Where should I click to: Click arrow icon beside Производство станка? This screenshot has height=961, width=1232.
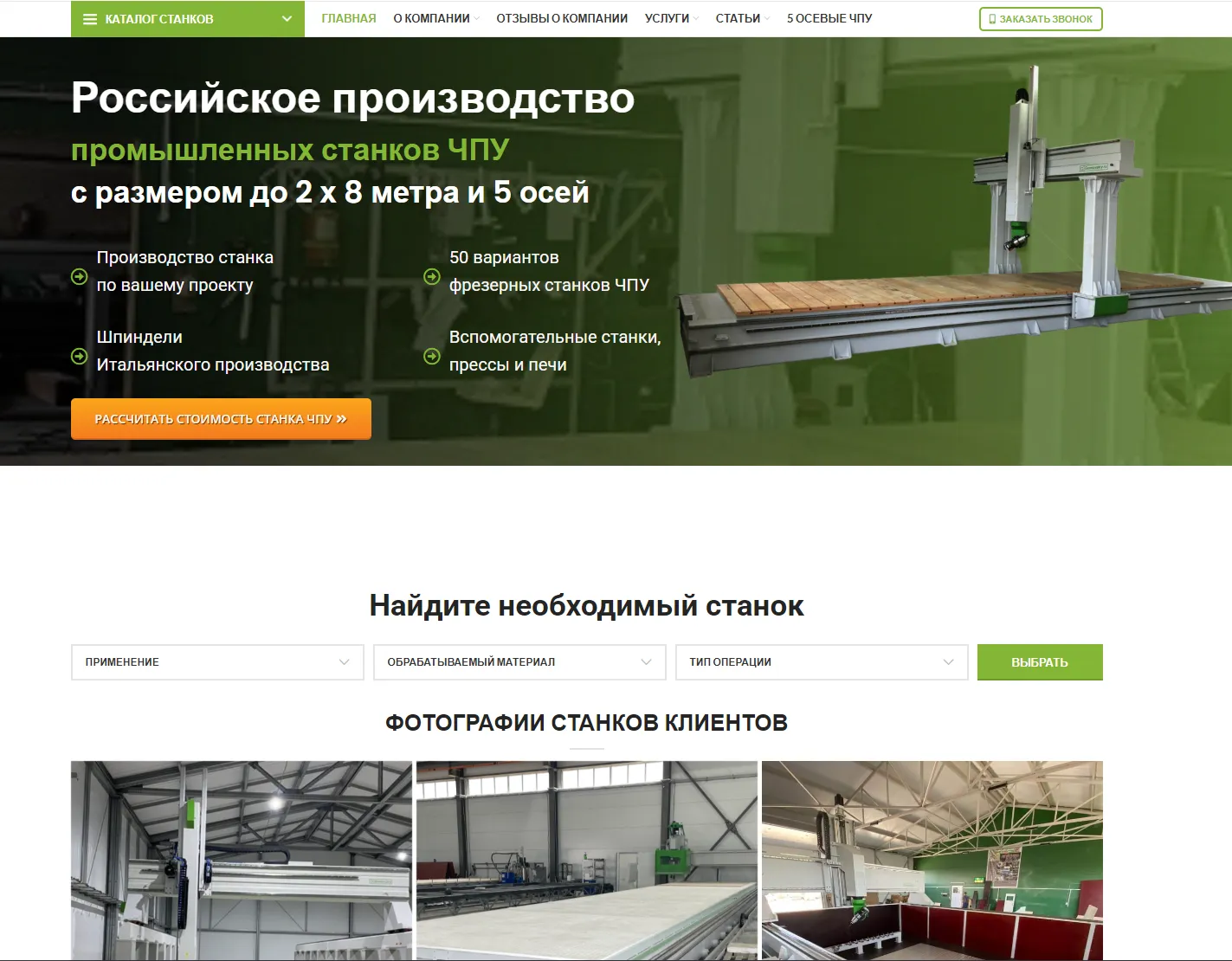tap(79, 277)
